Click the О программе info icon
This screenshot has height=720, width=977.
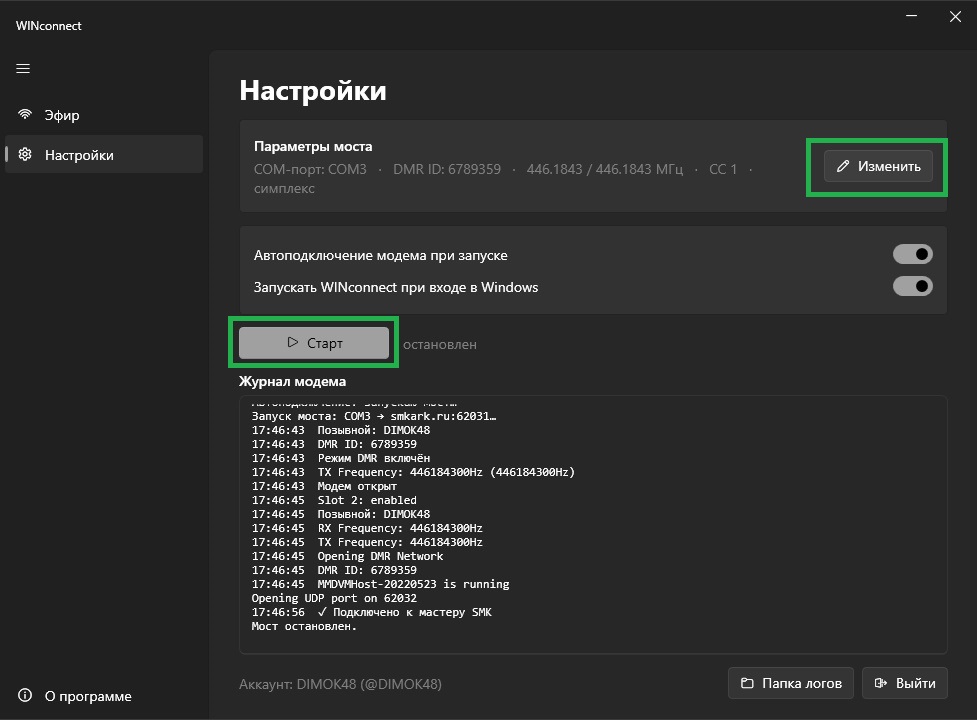25,695
